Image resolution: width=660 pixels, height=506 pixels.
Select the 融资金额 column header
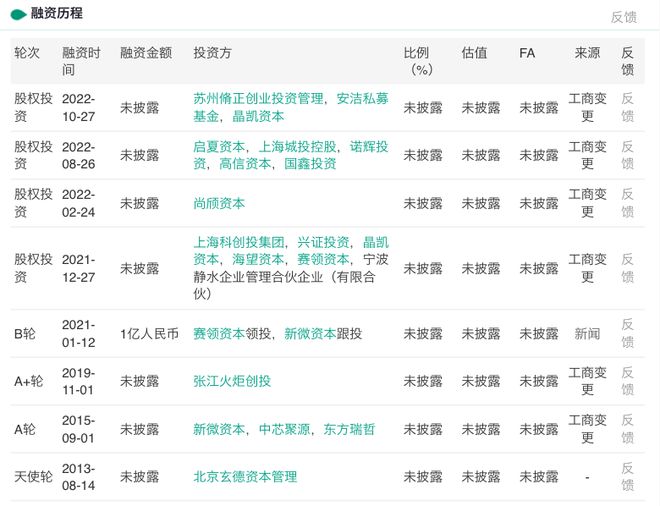tap(146, 53)
